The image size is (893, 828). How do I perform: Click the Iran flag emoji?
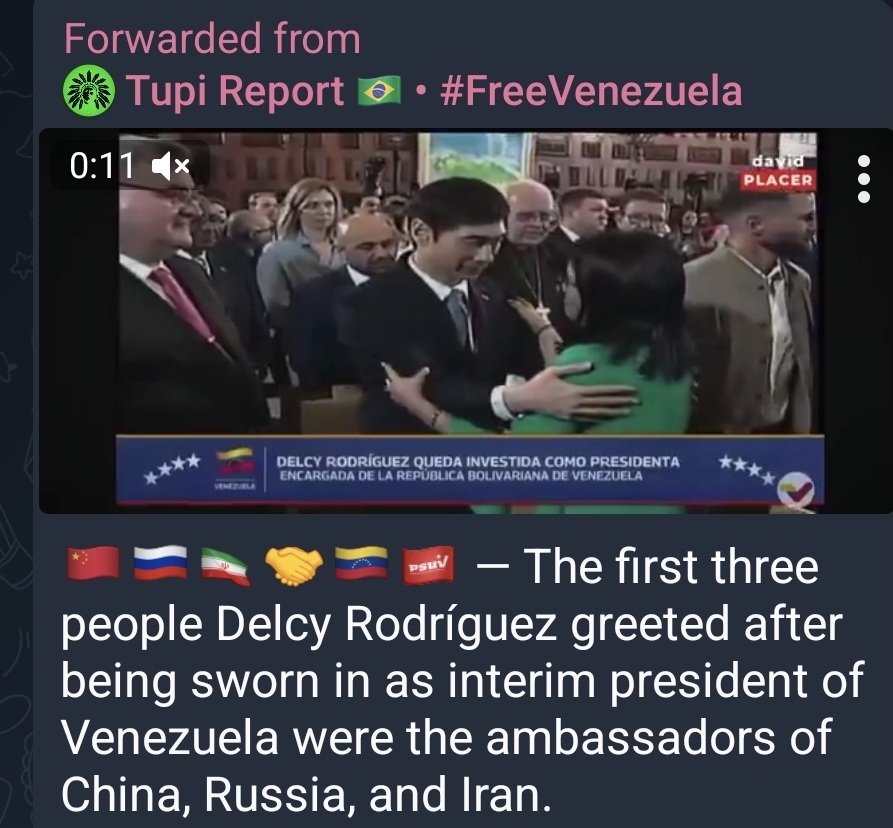[226, 565]
